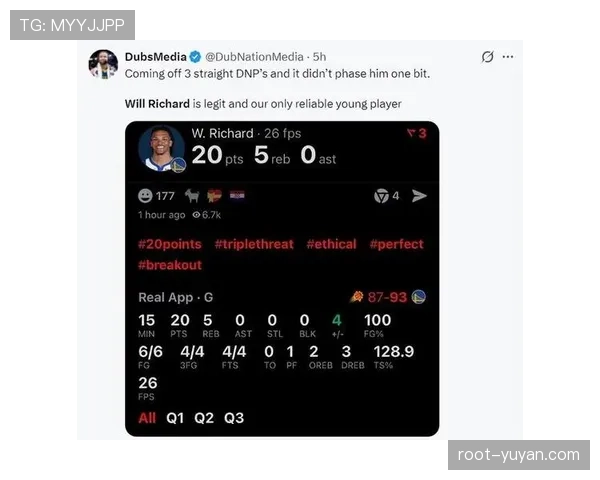600x480 pixels.
Task: Click the goat emoji reaction
Action: (192, 196)
